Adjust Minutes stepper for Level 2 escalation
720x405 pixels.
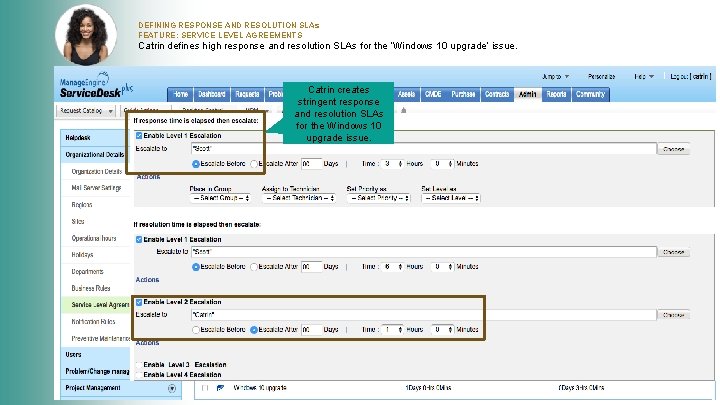tap(442, 330)
